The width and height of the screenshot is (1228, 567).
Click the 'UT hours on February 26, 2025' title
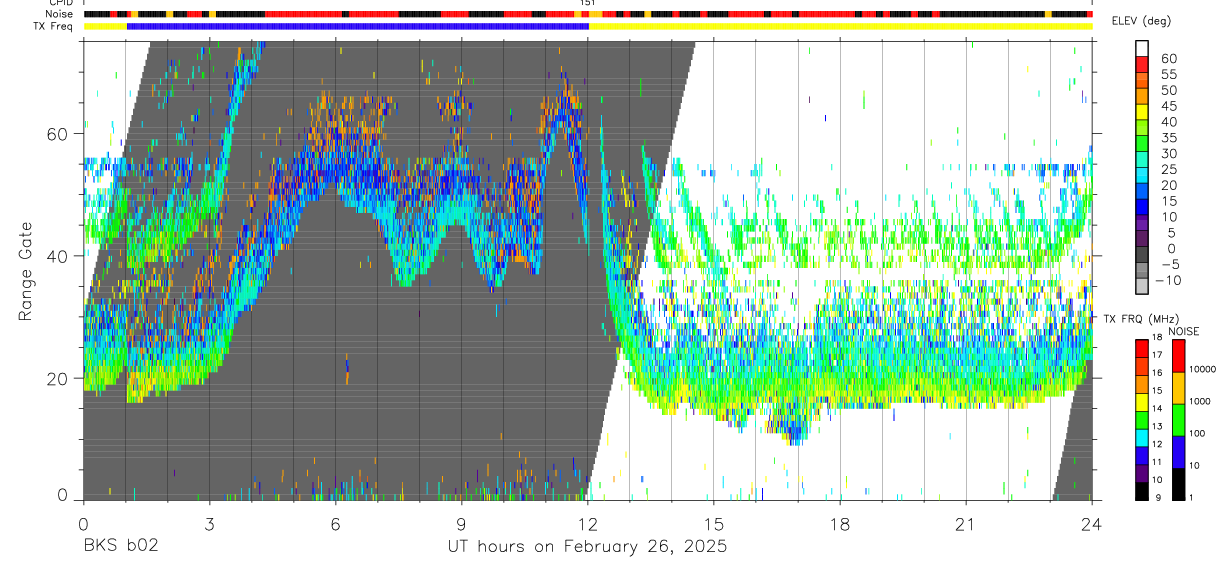(587, 547)
